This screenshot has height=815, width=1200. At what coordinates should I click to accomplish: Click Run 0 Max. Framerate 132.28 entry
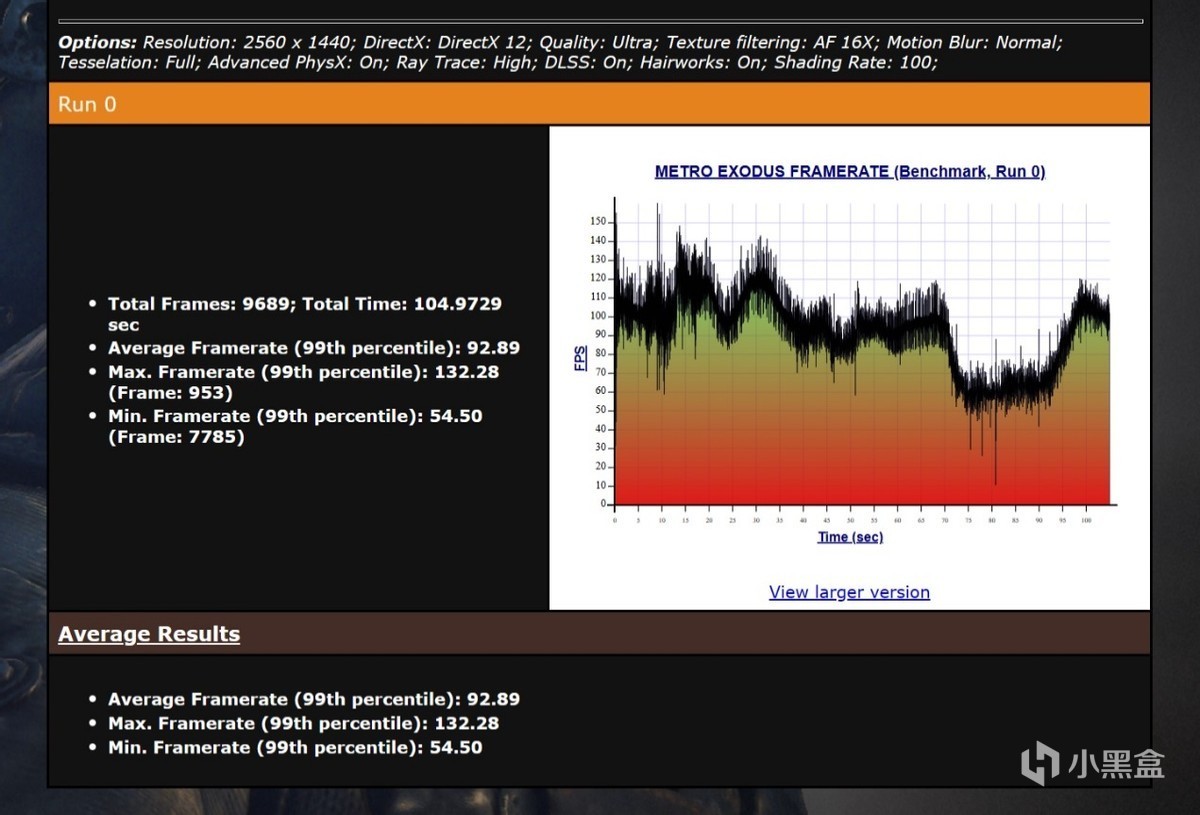pos(304,382)
